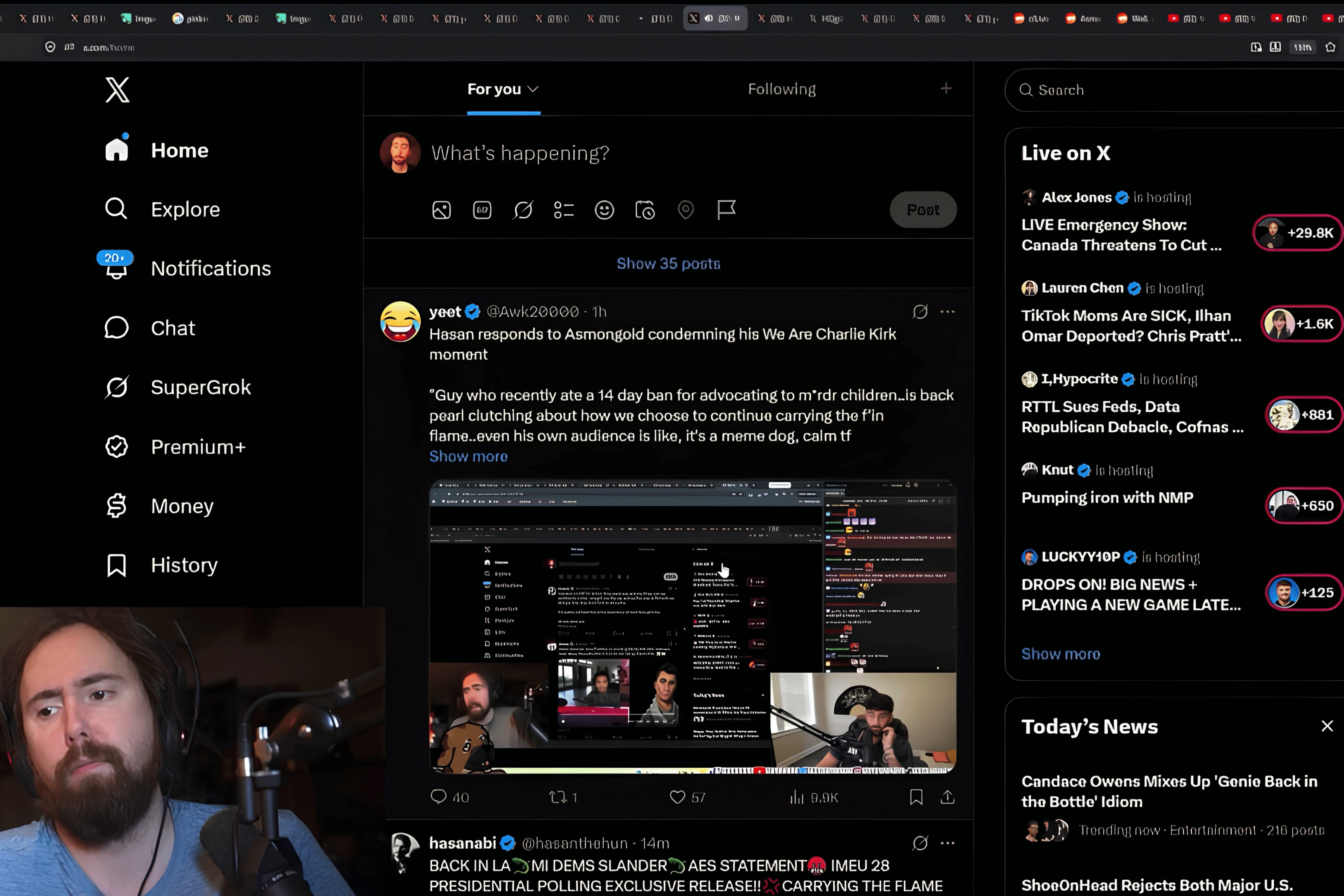This screenshot has width=1344, height=896.
Task: Open SuperGrok in the sidebar
Action: coord(178,387)
